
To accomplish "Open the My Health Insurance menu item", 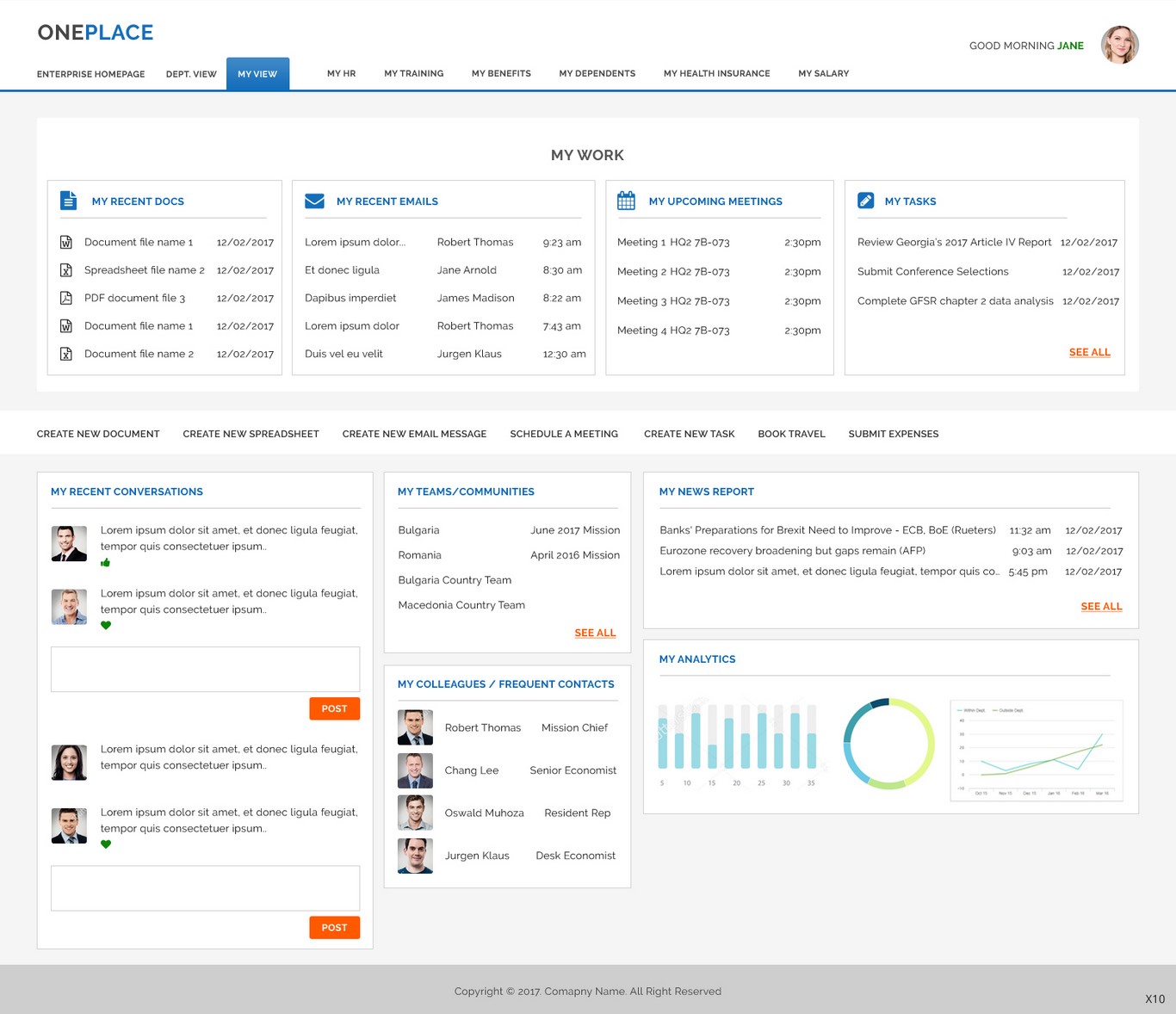I will pos(716,74).
